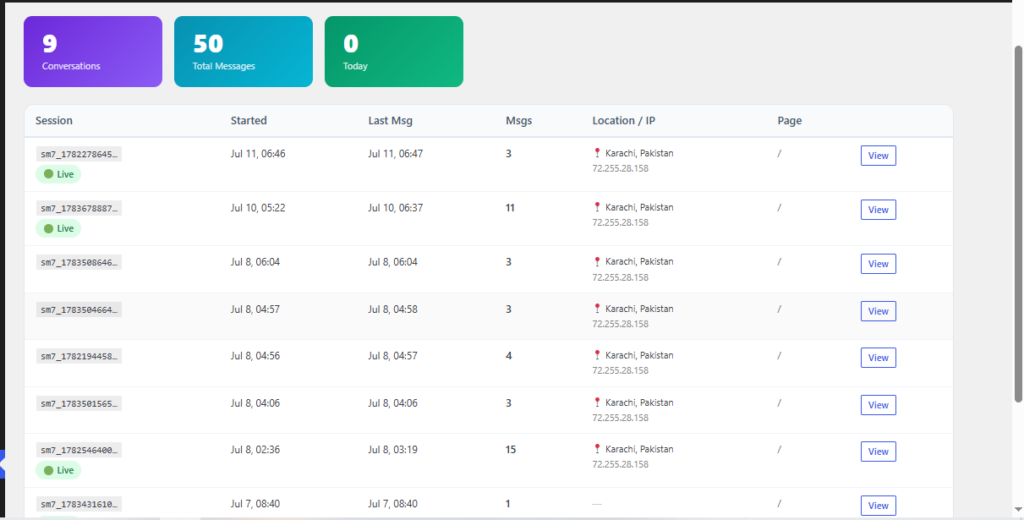Click blue arrow tab at left edge
The width and height of the screenshot is (1024, 520).
(3, 464)
